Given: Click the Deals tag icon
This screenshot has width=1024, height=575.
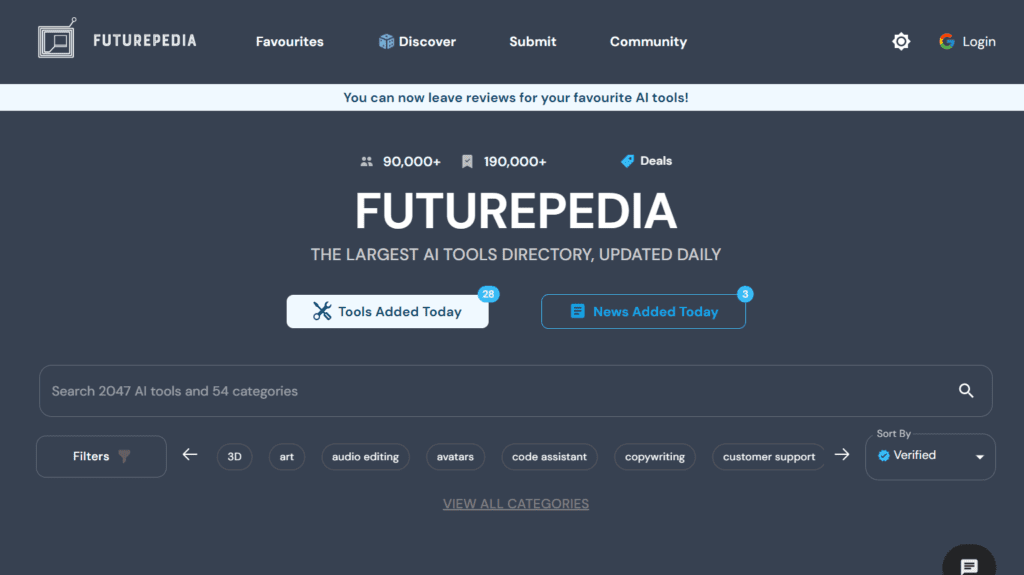Looking at the screenshot, I should point(627,161).
